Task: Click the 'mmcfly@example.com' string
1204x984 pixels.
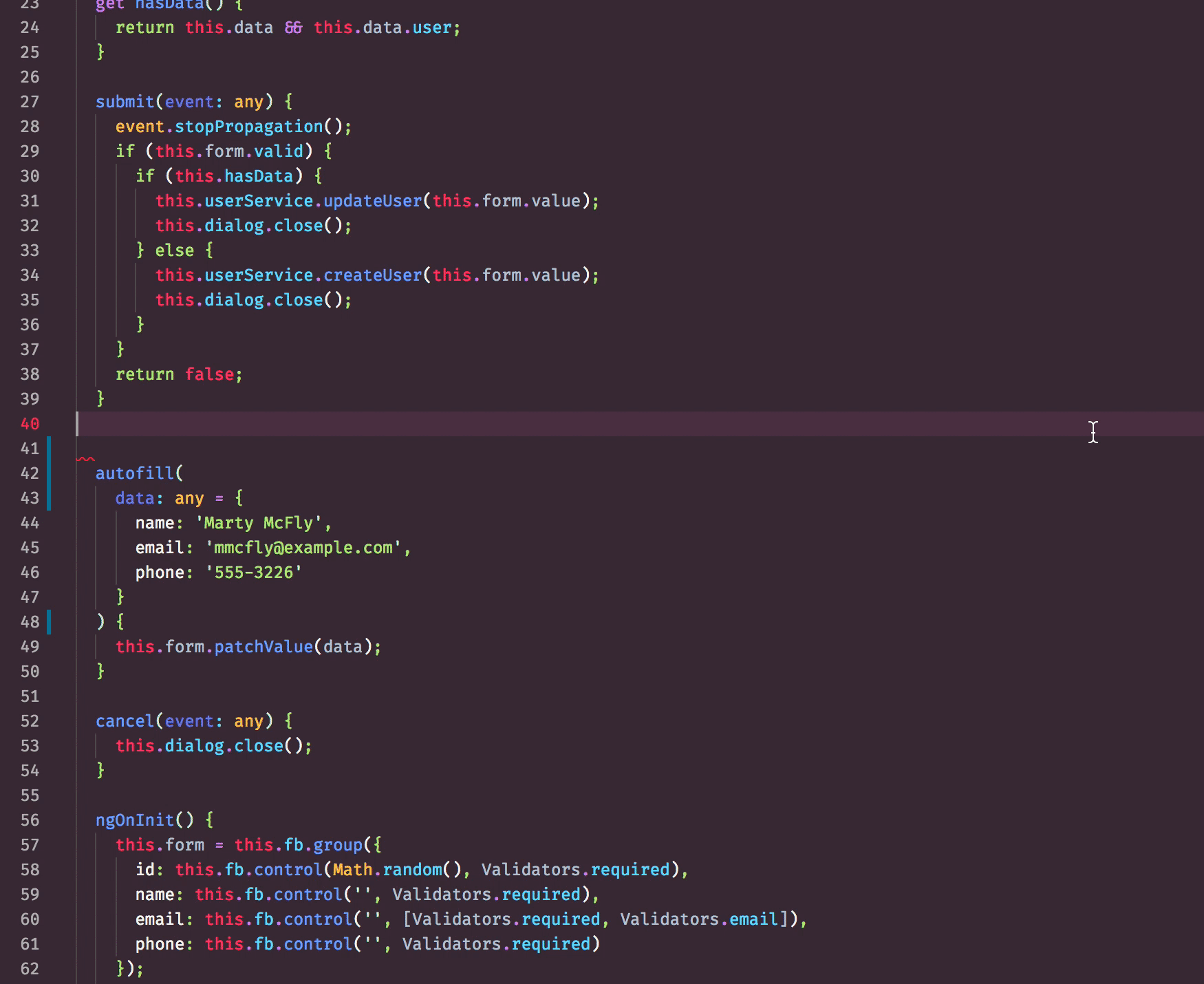Action: coord(303,548)
